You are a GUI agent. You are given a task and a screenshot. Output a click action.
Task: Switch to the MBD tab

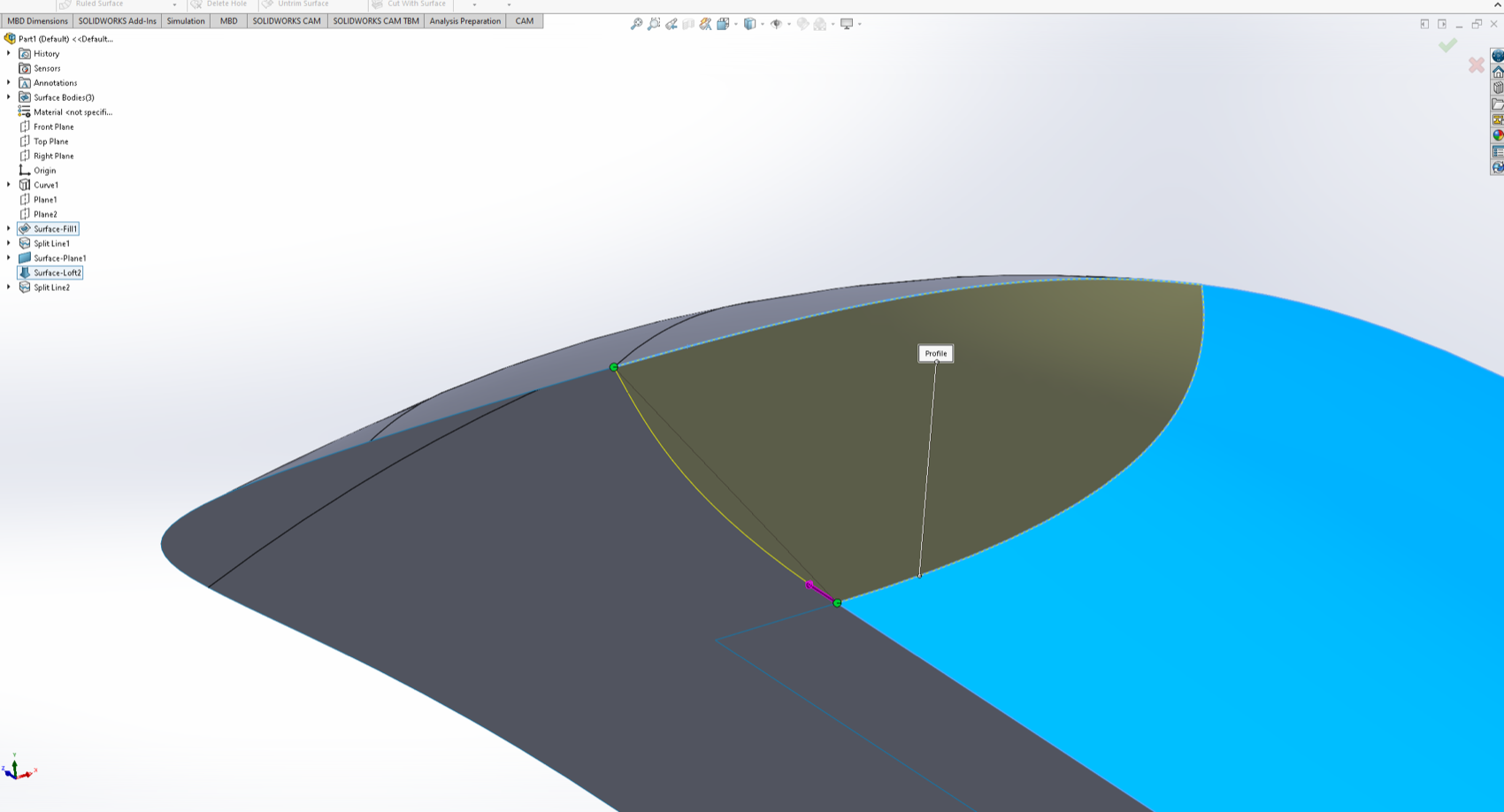[228, 21]
